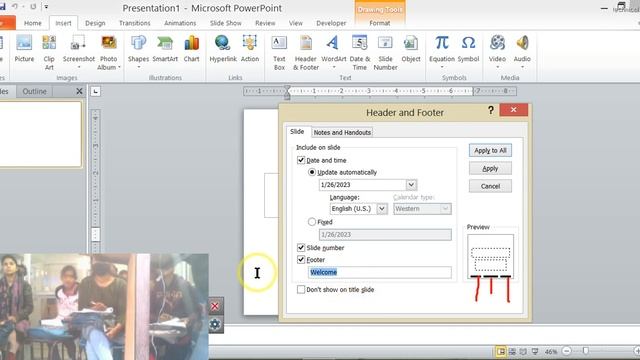Select Update automatically radio button
Screen dimensions: 640x360
coord(312,172)
